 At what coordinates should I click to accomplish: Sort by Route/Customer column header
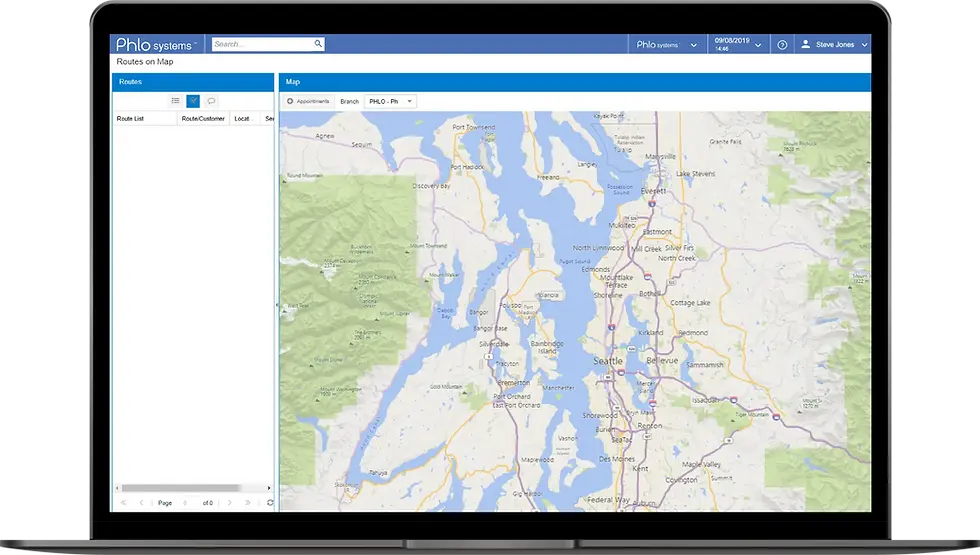pyautogui.click(x=203, y=118)
